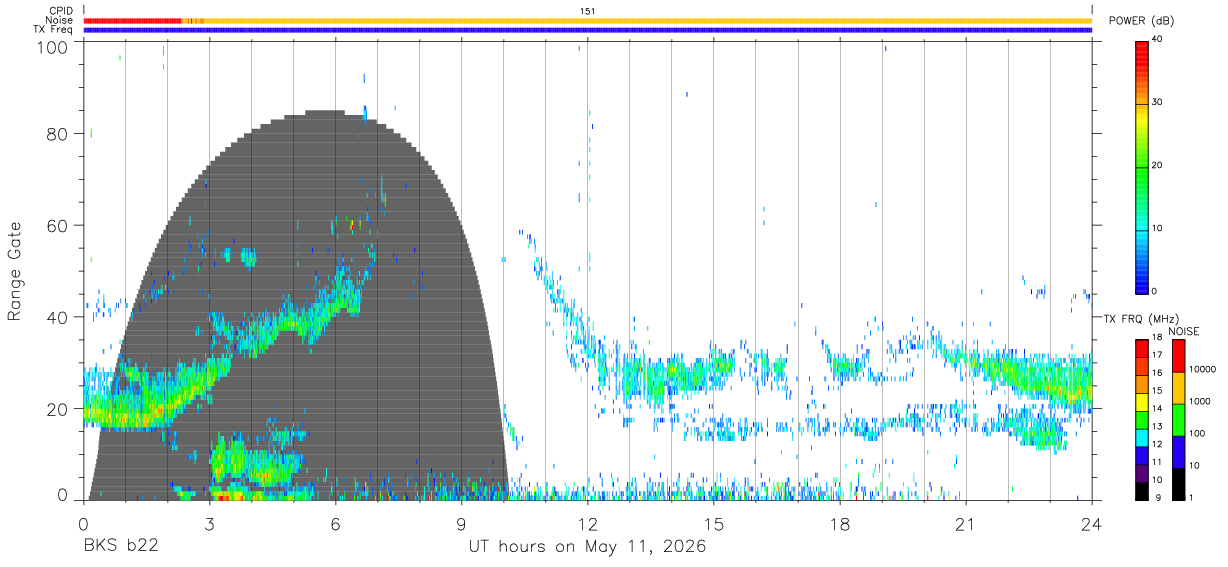Click the Range Gate axis title
The height and width of the screenshot is (567, 1228).
pos(15,271)
